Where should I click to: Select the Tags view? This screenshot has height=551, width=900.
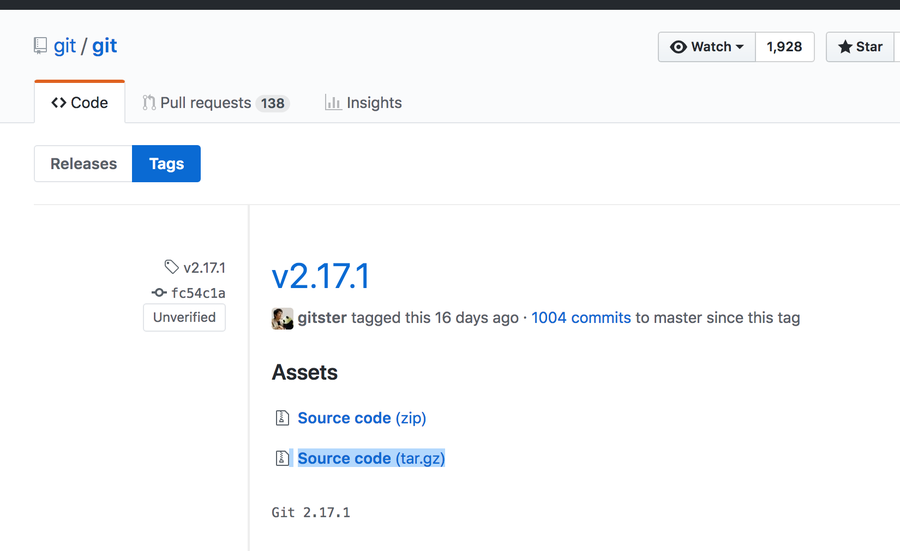pos(166,164)
